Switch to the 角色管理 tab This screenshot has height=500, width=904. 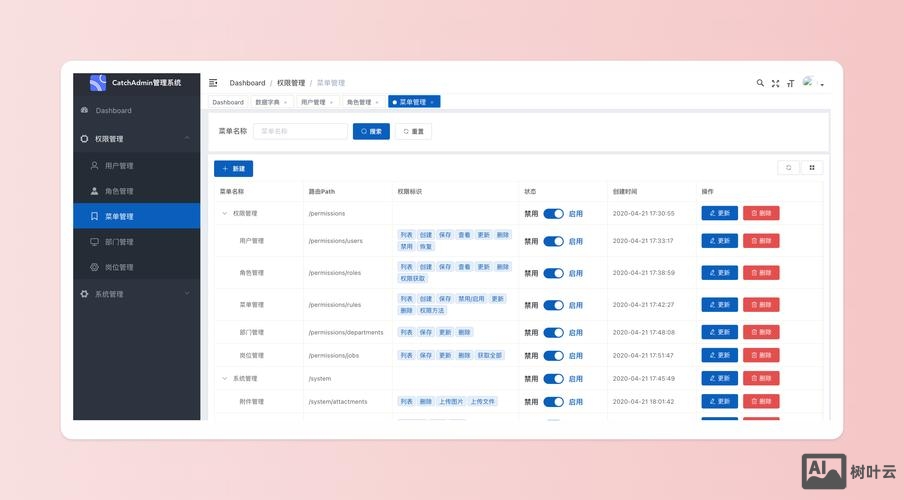pos(359,102)
